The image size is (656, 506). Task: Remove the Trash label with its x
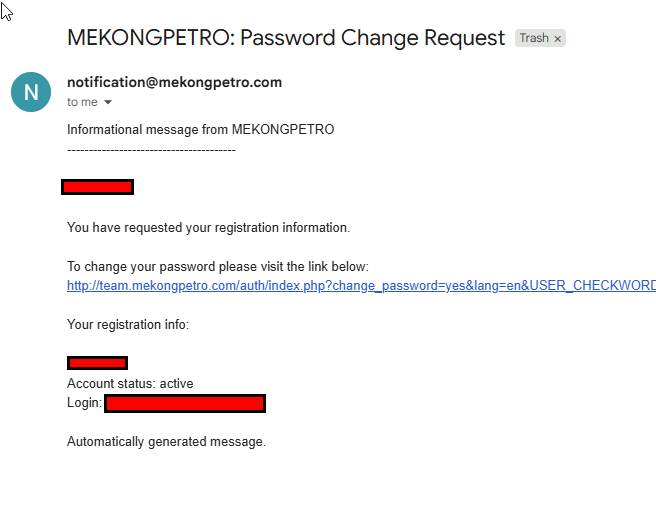[x=558, y=39]
